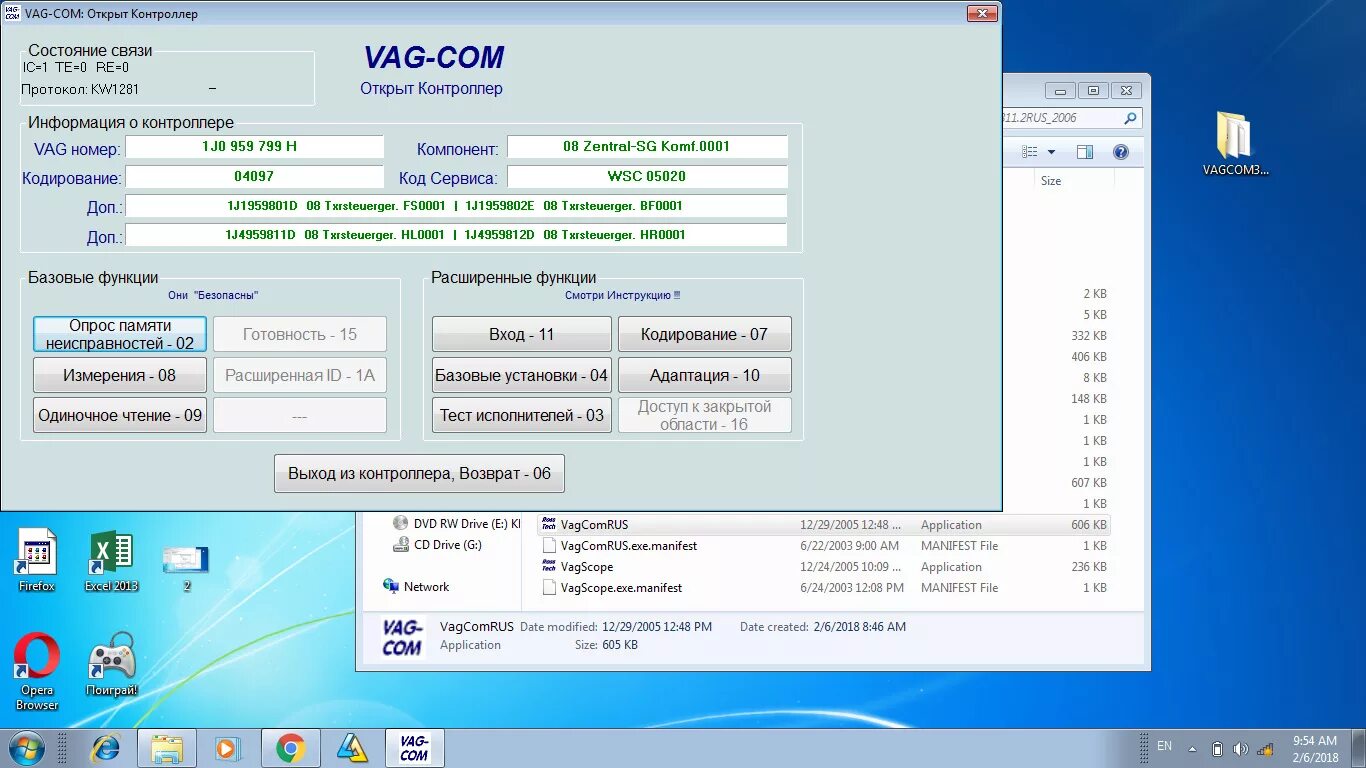Select the VAGCOM3... folder on desktop
This screenshot has height=768, width=1366.
click(x=1235, y=143)
